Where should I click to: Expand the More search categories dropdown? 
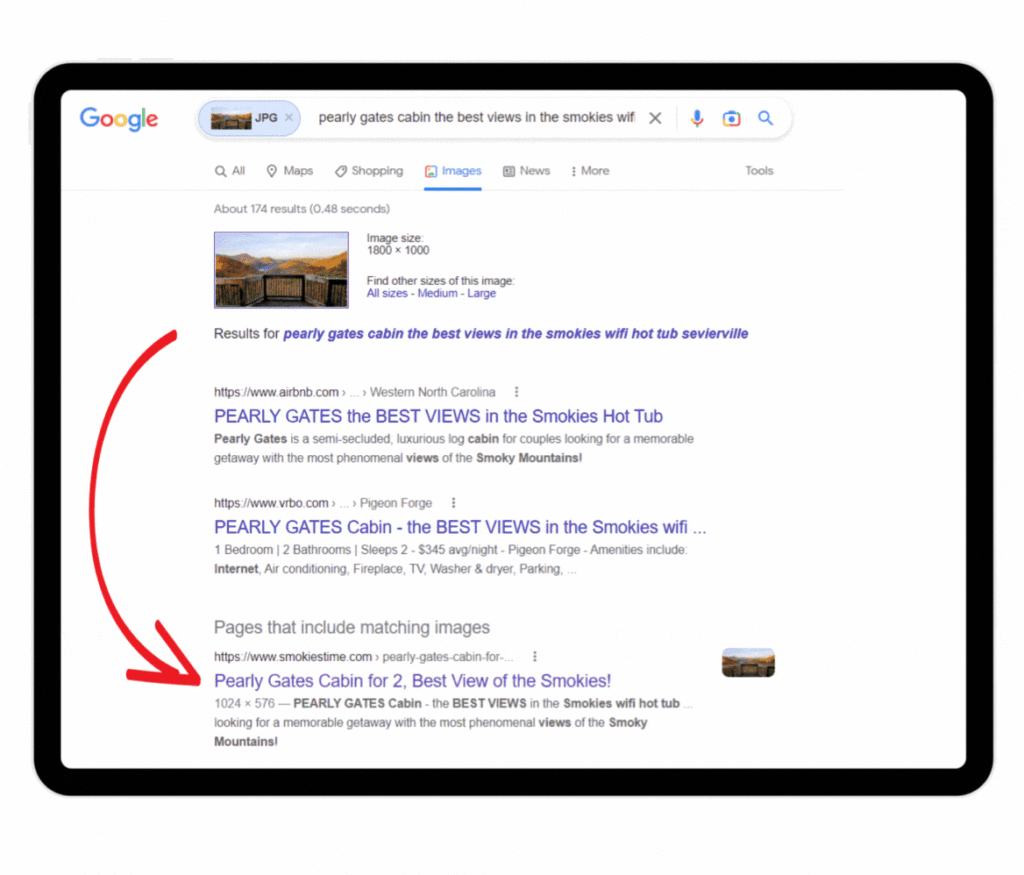(589, 171)
